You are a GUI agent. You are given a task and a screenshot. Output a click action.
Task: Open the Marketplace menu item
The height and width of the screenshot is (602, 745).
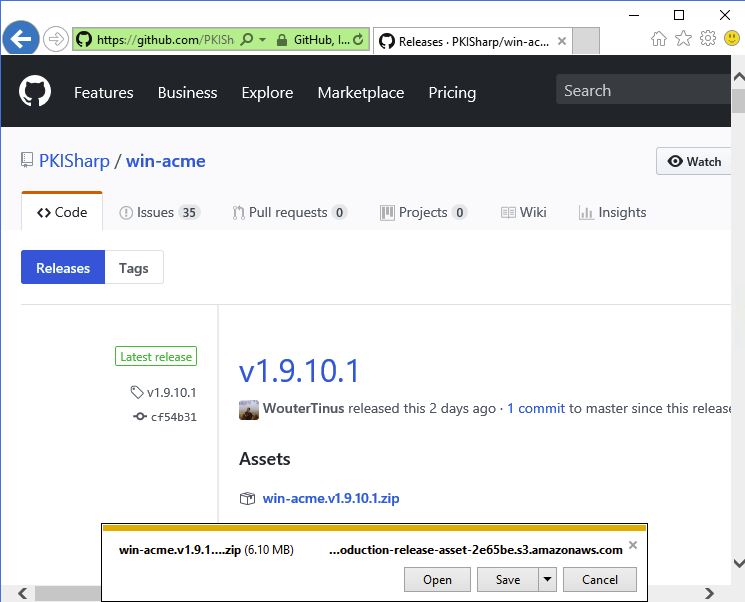(x=361, y=92)
